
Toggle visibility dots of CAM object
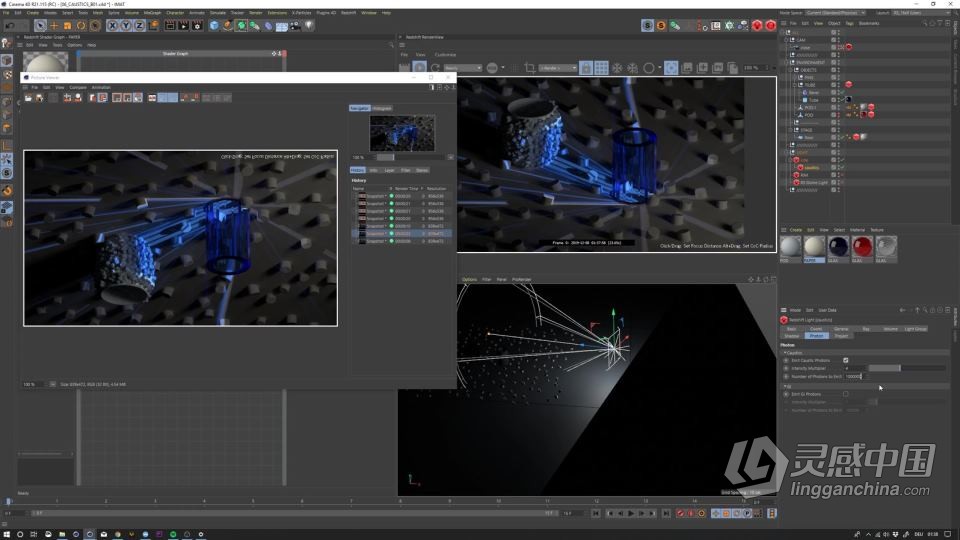[839, 40]
